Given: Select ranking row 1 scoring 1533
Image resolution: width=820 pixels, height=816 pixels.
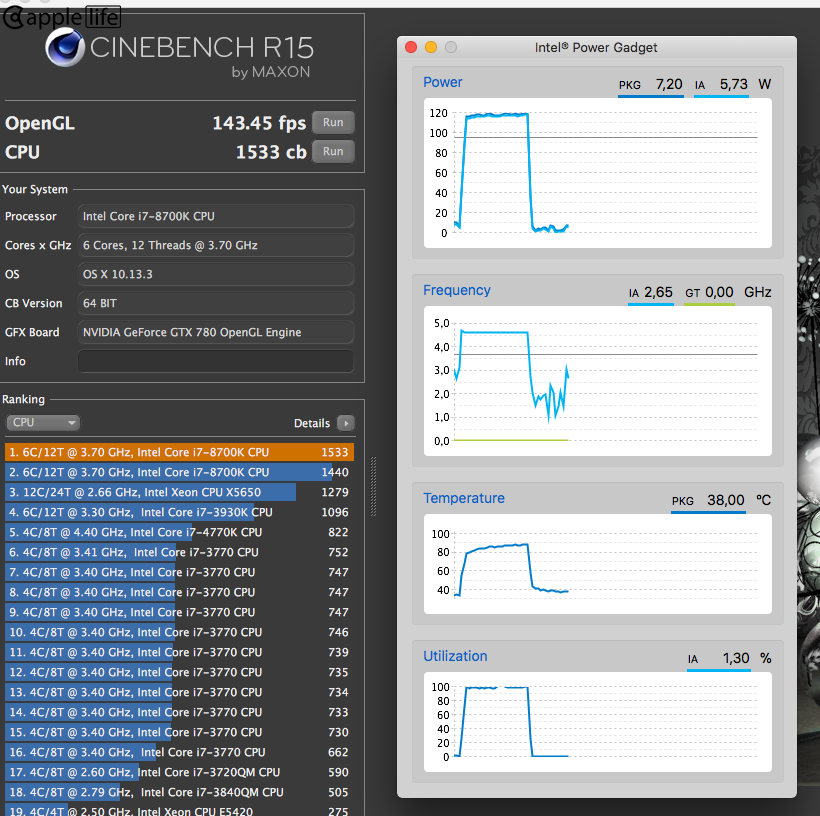Looking at the screenshot, I should (x=179, y=452).
